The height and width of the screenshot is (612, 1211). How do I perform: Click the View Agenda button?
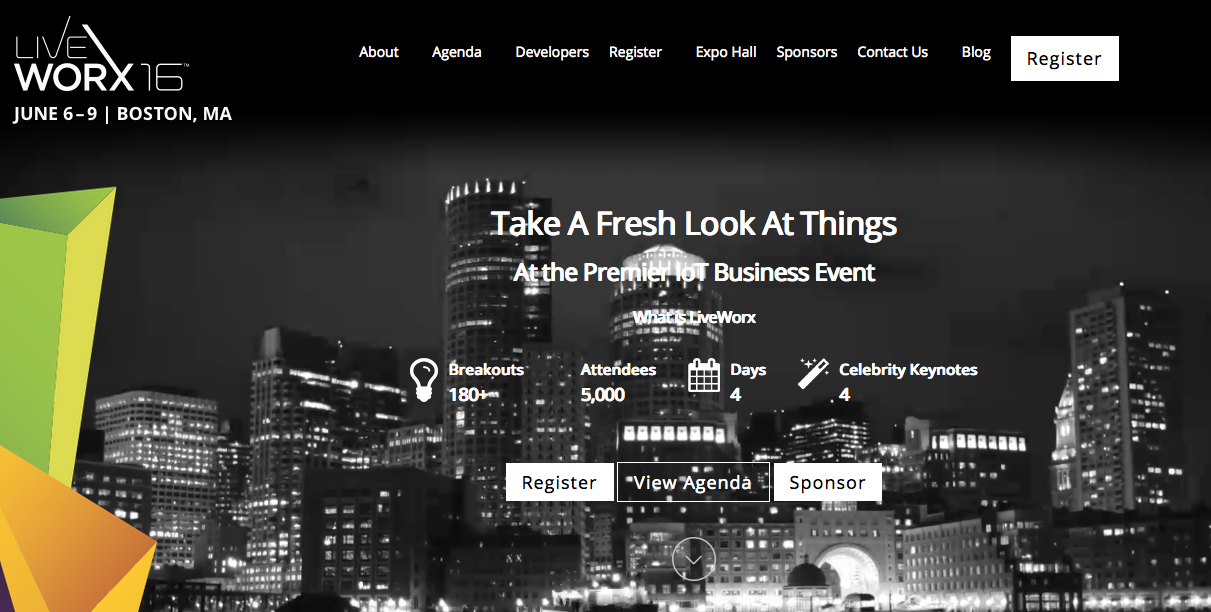point(693,482)
